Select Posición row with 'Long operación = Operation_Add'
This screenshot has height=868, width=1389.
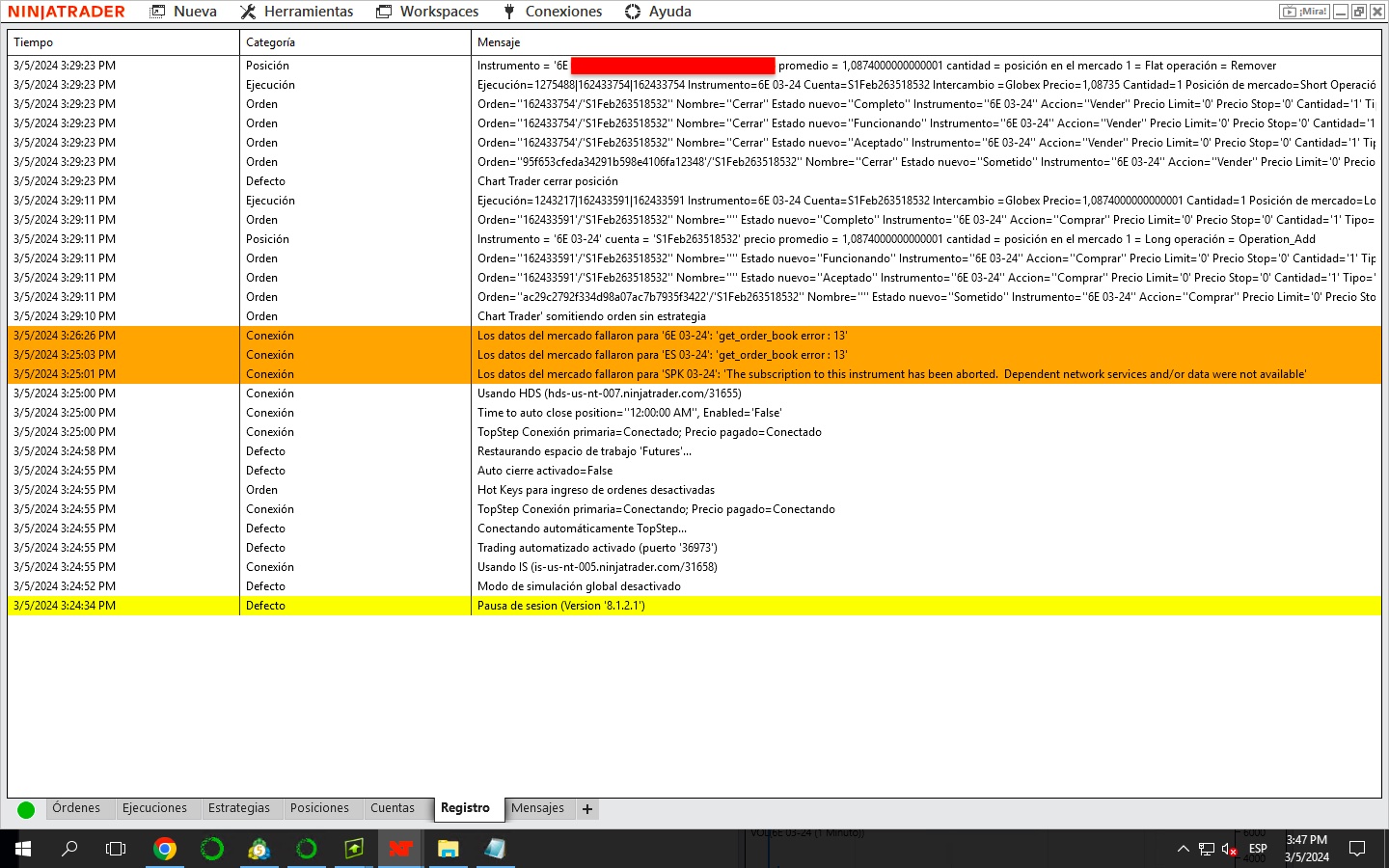click(x=694, y=239)
